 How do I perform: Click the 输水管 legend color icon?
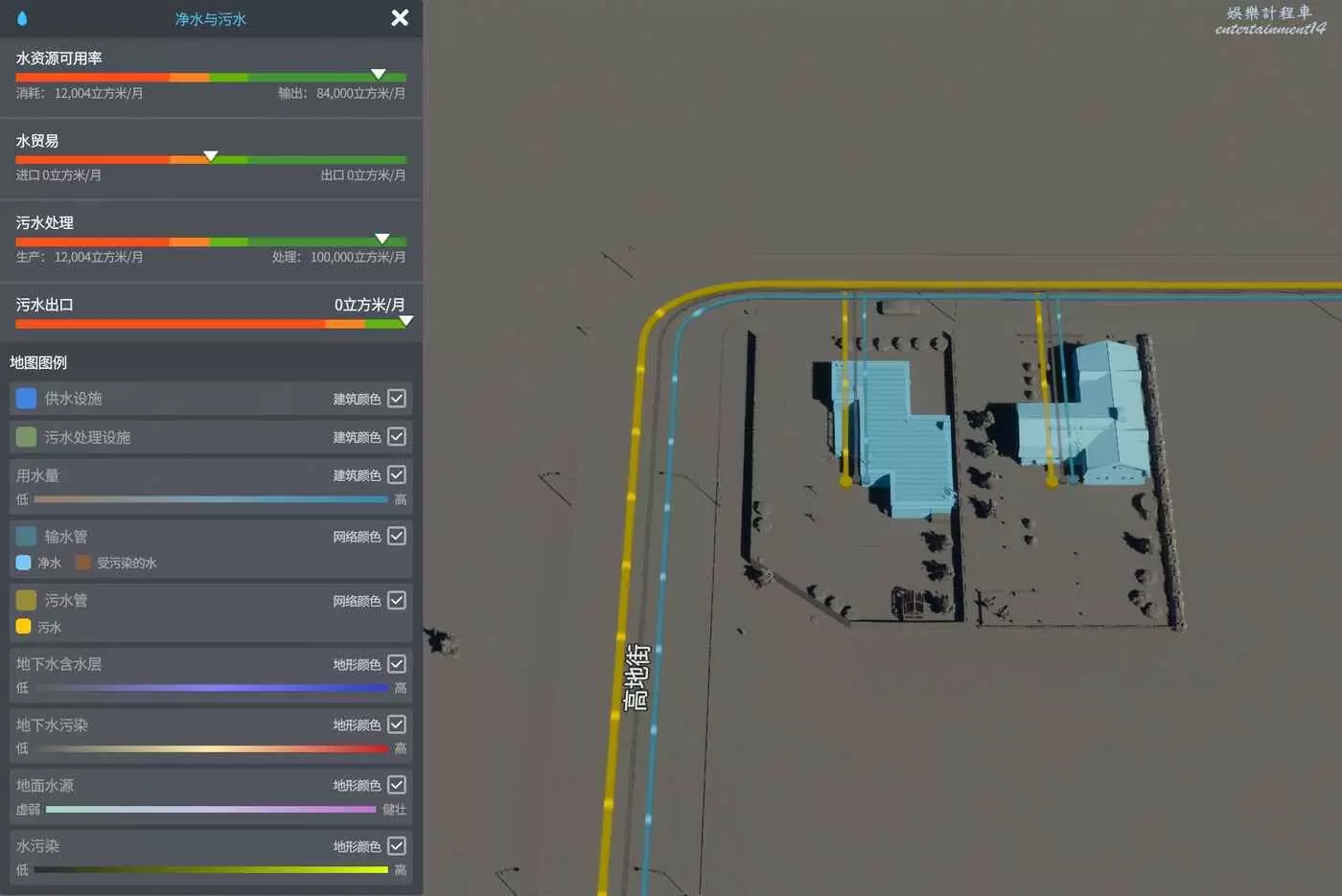tap(26, 537)
